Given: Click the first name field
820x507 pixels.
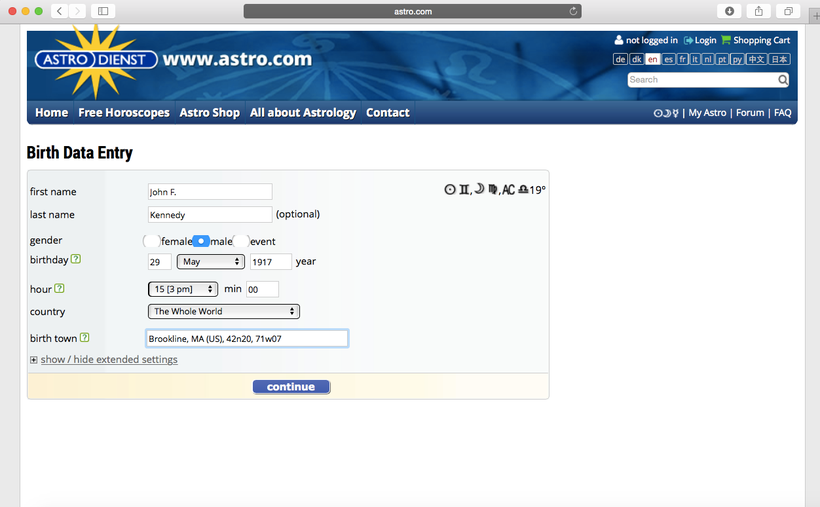Looking at the screenshot, I should pos(210,191).
